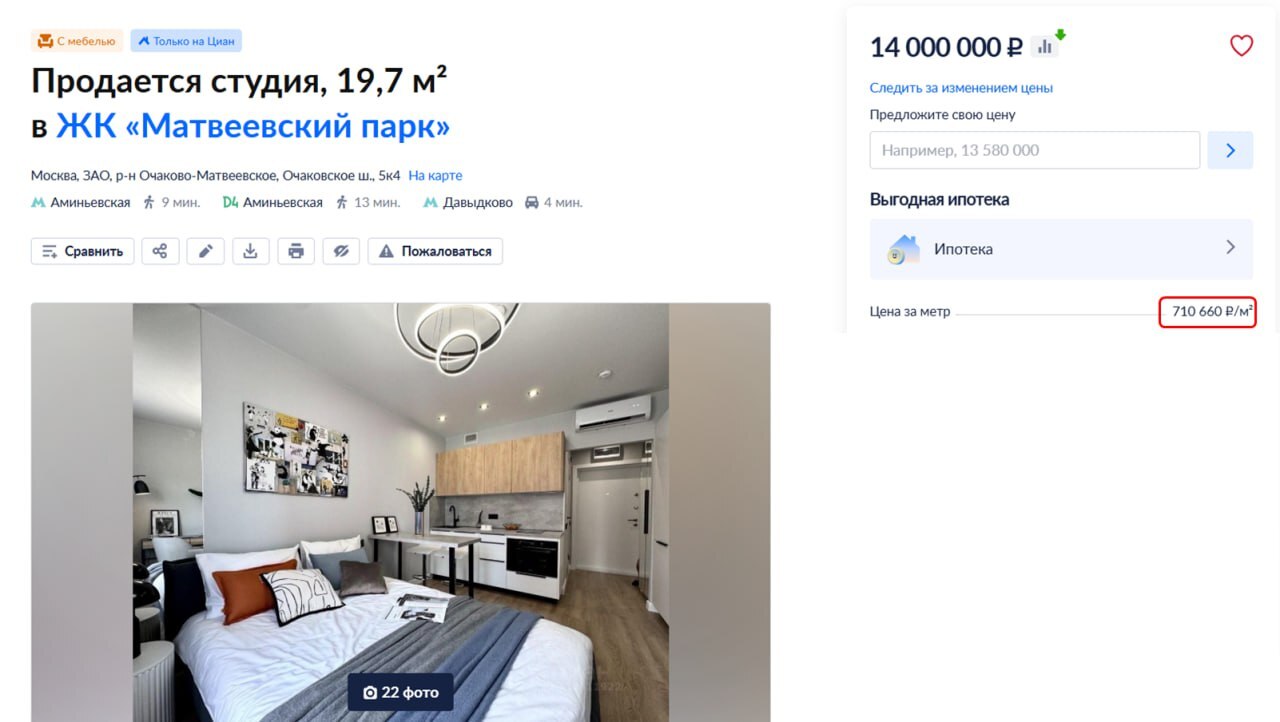Click the С мебелью tag
The image size is (1280, 722).
pyautogui.click(x=77, y=41)
